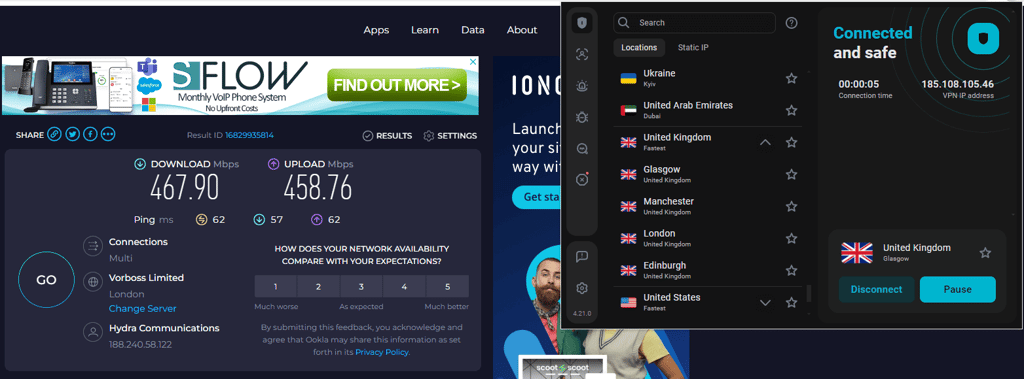Rate network availability as 4
Image resolution: width=1024 pixels, height=379 pixels.
[x=404, y=286]
